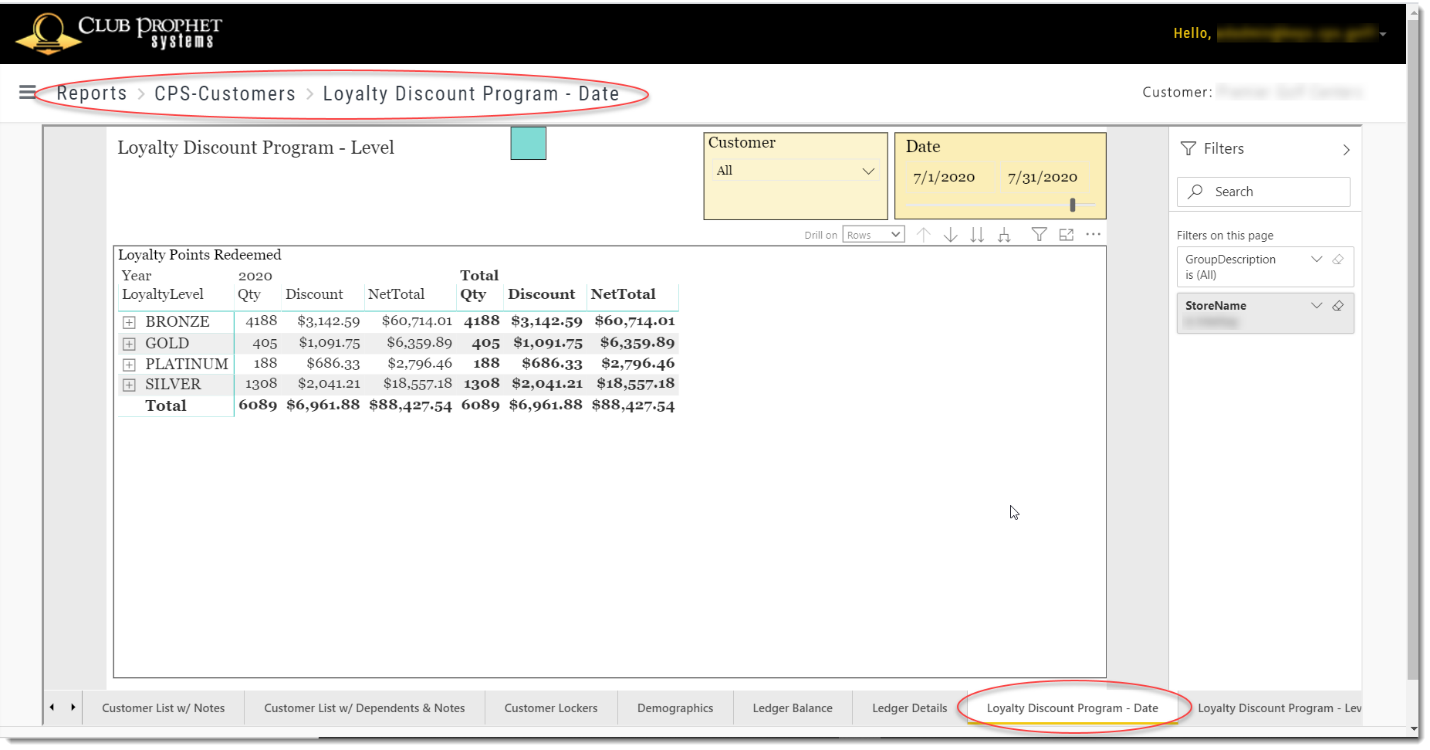Expand the PLATINUM loyalty level row
This screenshot has width=1430, height=750.
pos(129,364)
